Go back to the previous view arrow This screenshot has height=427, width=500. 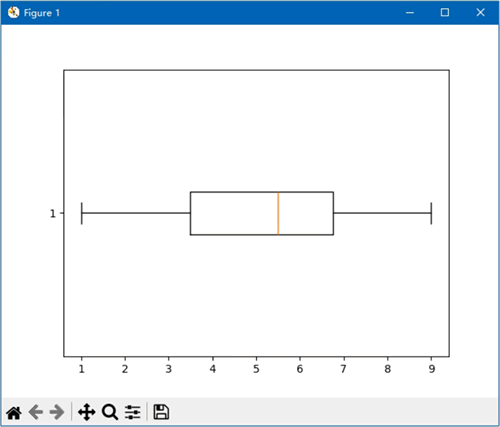click(x=36, y=412)
